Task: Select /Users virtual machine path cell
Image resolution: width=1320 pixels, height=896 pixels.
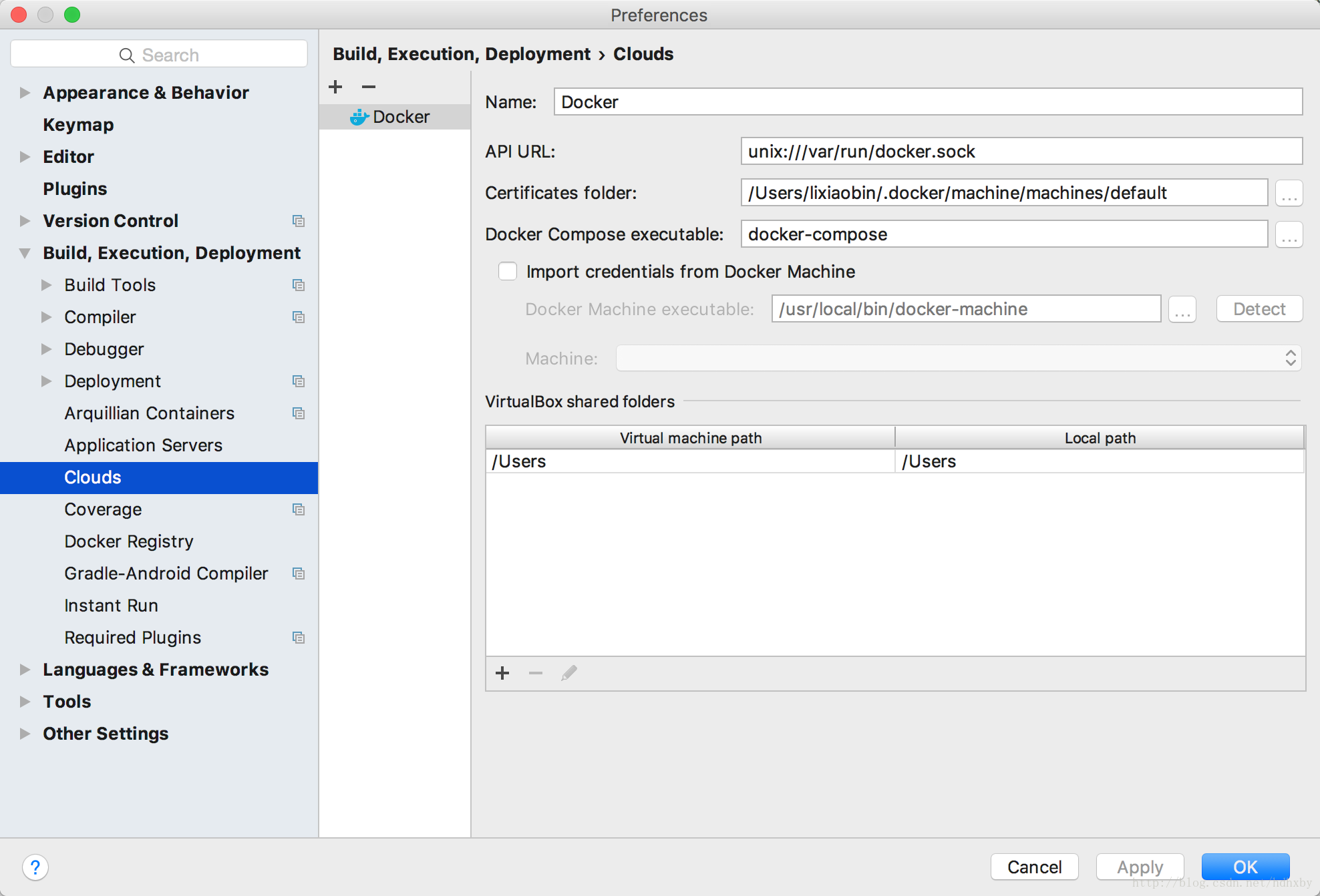Action: point(691,461)
